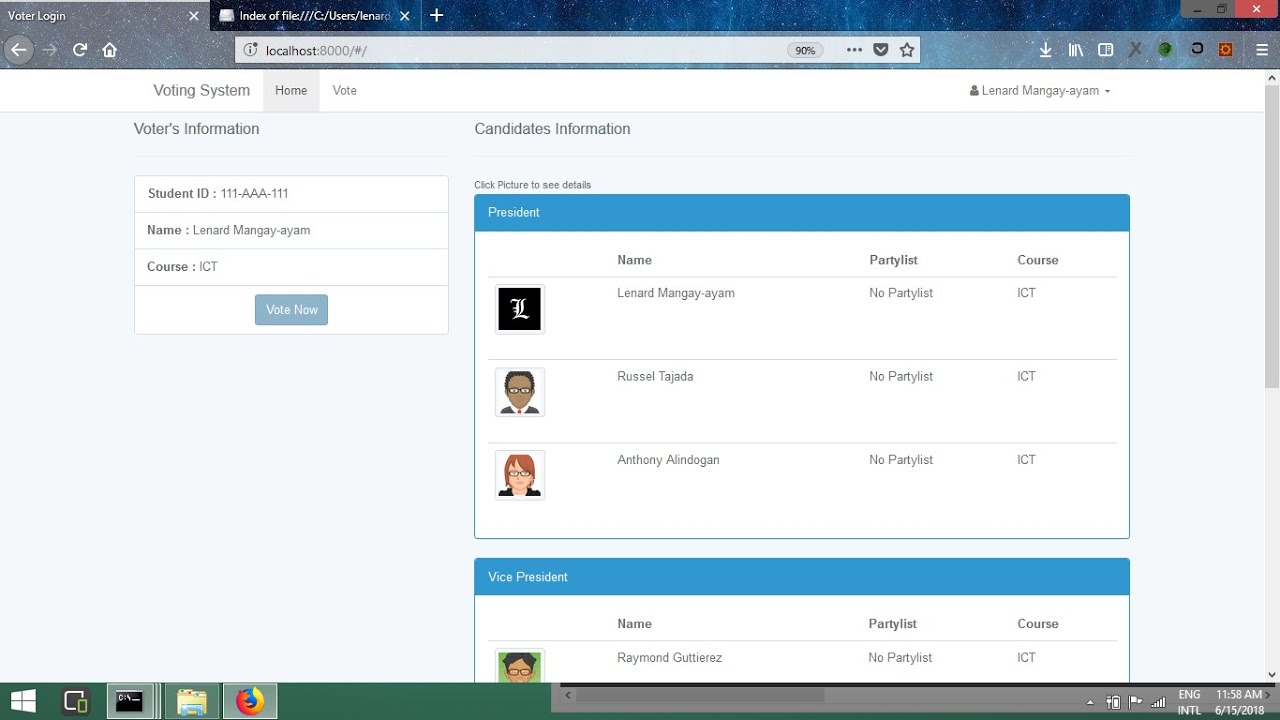Click the 90% zoom level indicator
The image size is (1280, 720).
[x=805, y=50]
